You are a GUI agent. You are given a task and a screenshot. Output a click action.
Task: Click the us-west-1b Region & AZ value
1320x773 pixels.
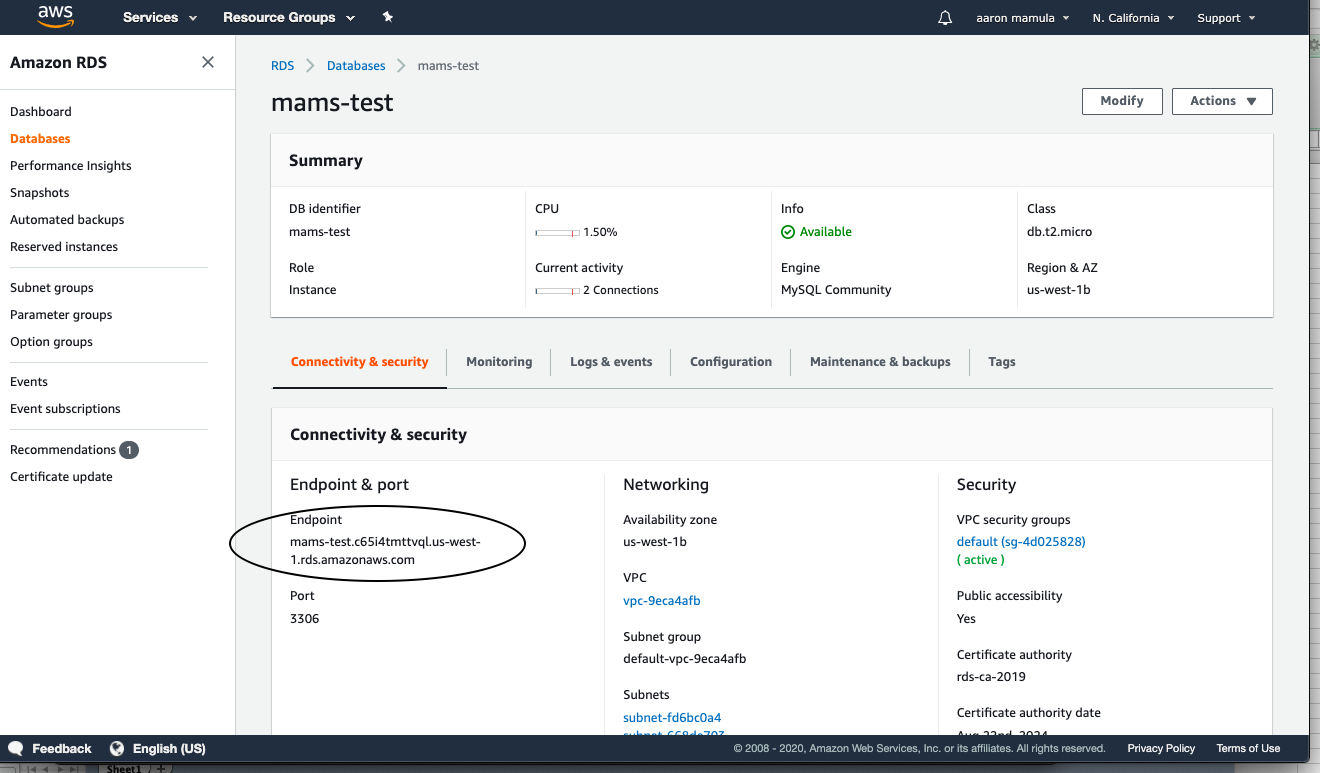[1058, 290]
